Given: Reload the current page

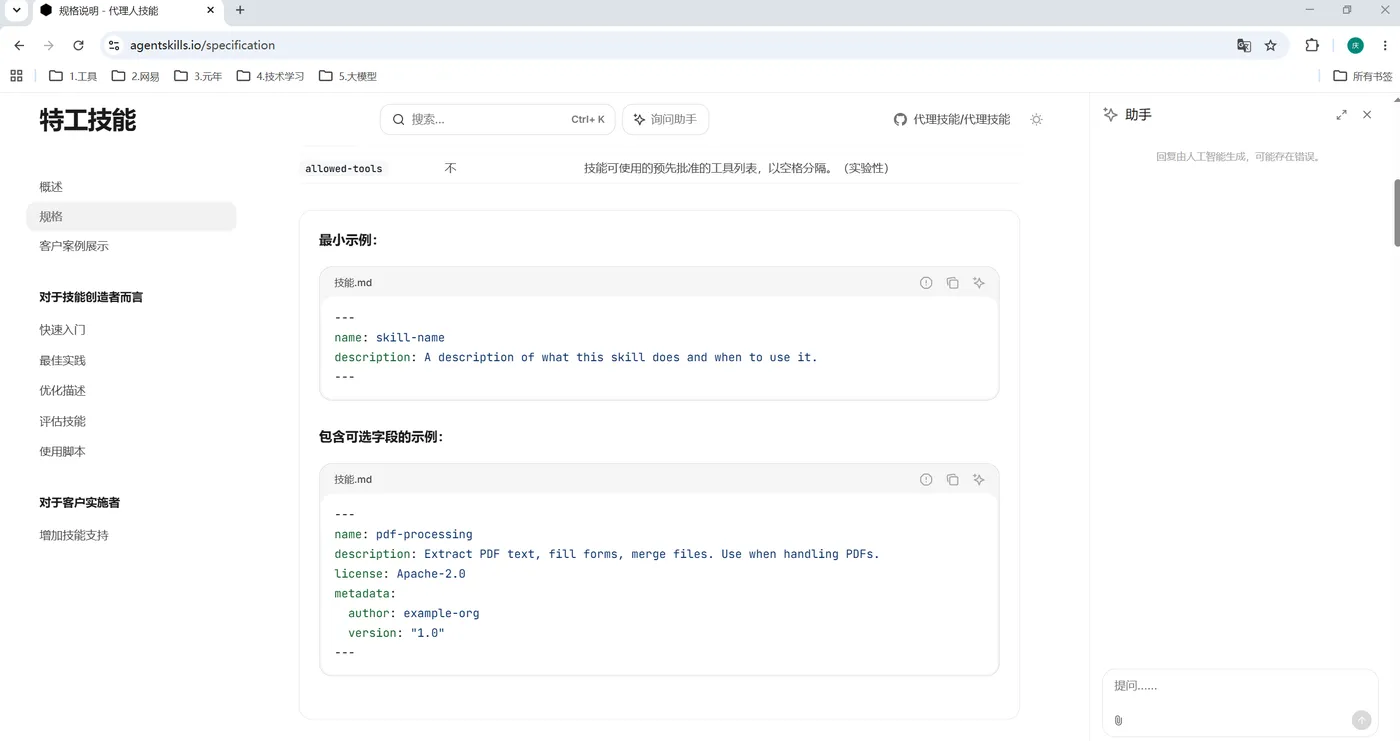Looking at the screenshot, I should (78, 45).
